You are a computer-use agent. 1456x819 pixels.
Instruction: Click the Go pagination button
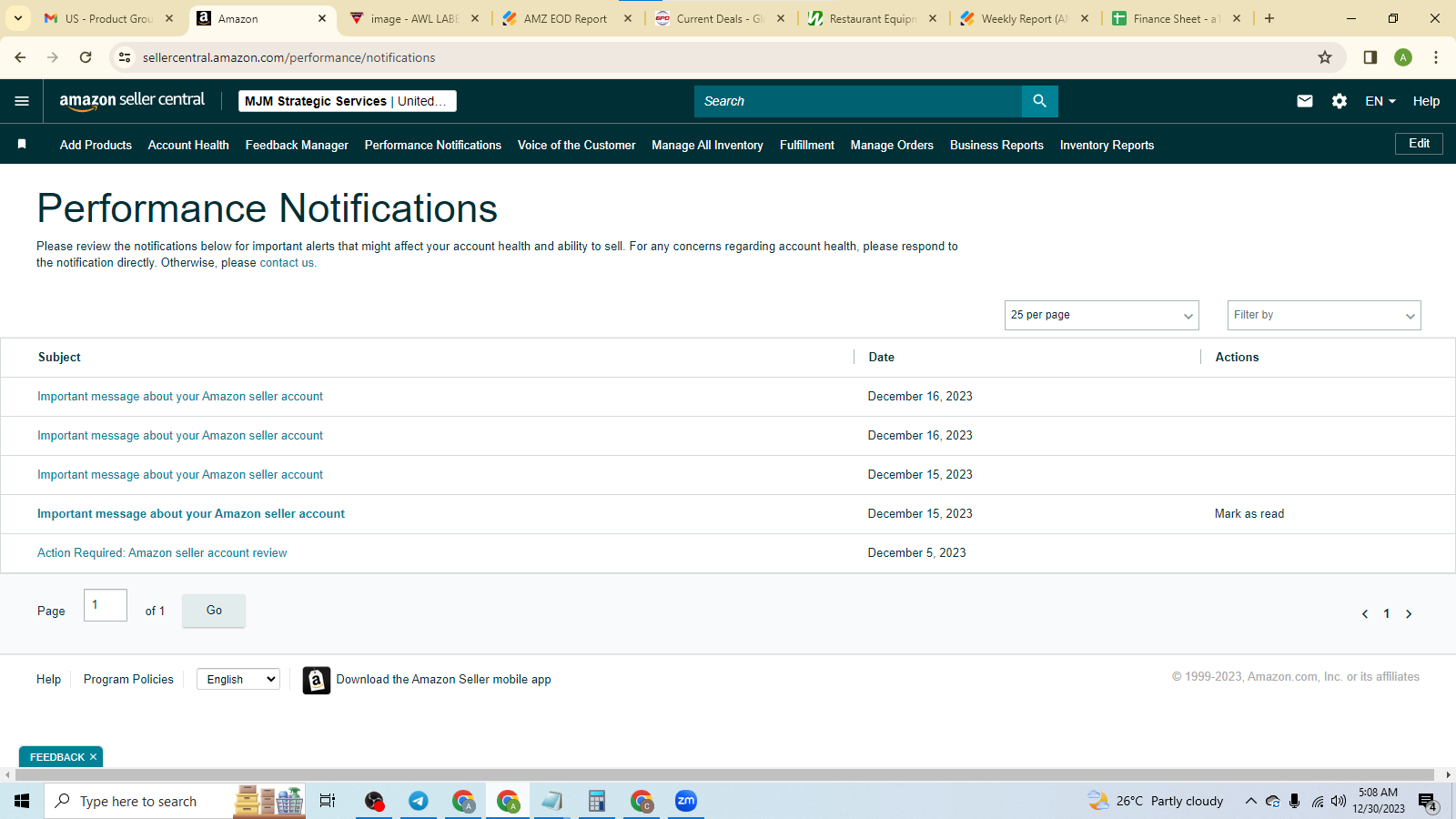214,611
